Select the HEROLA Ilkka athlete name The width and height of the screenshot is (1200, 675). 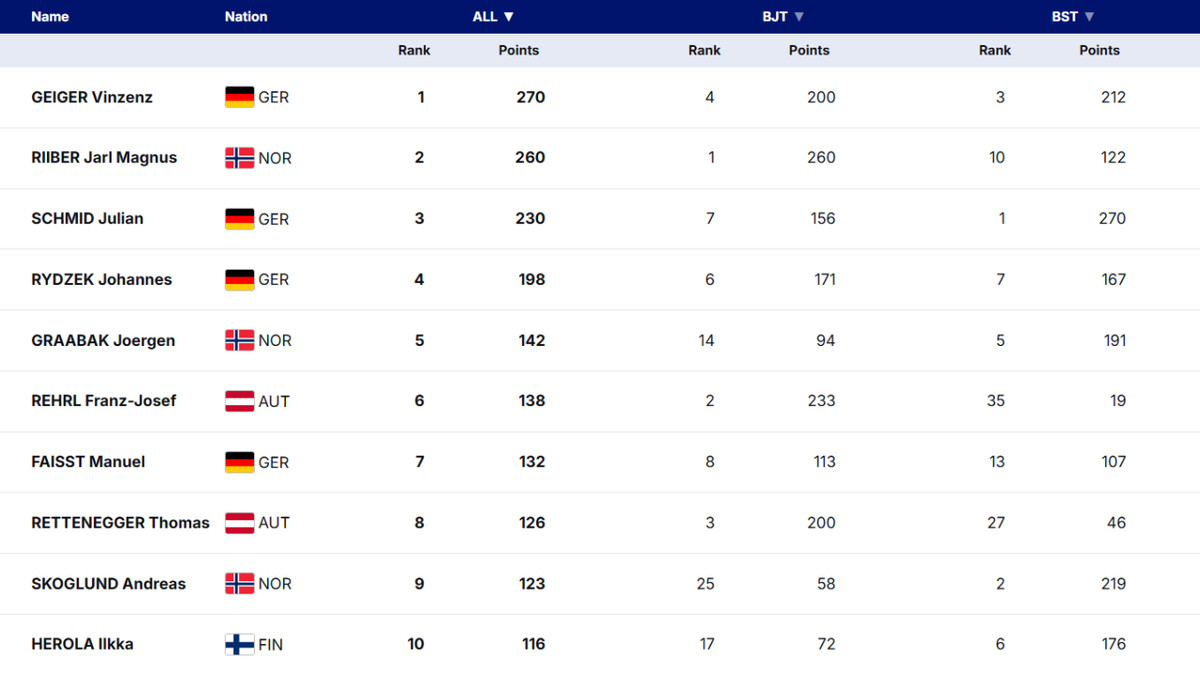pyautogui.click(x=82, y=645)
